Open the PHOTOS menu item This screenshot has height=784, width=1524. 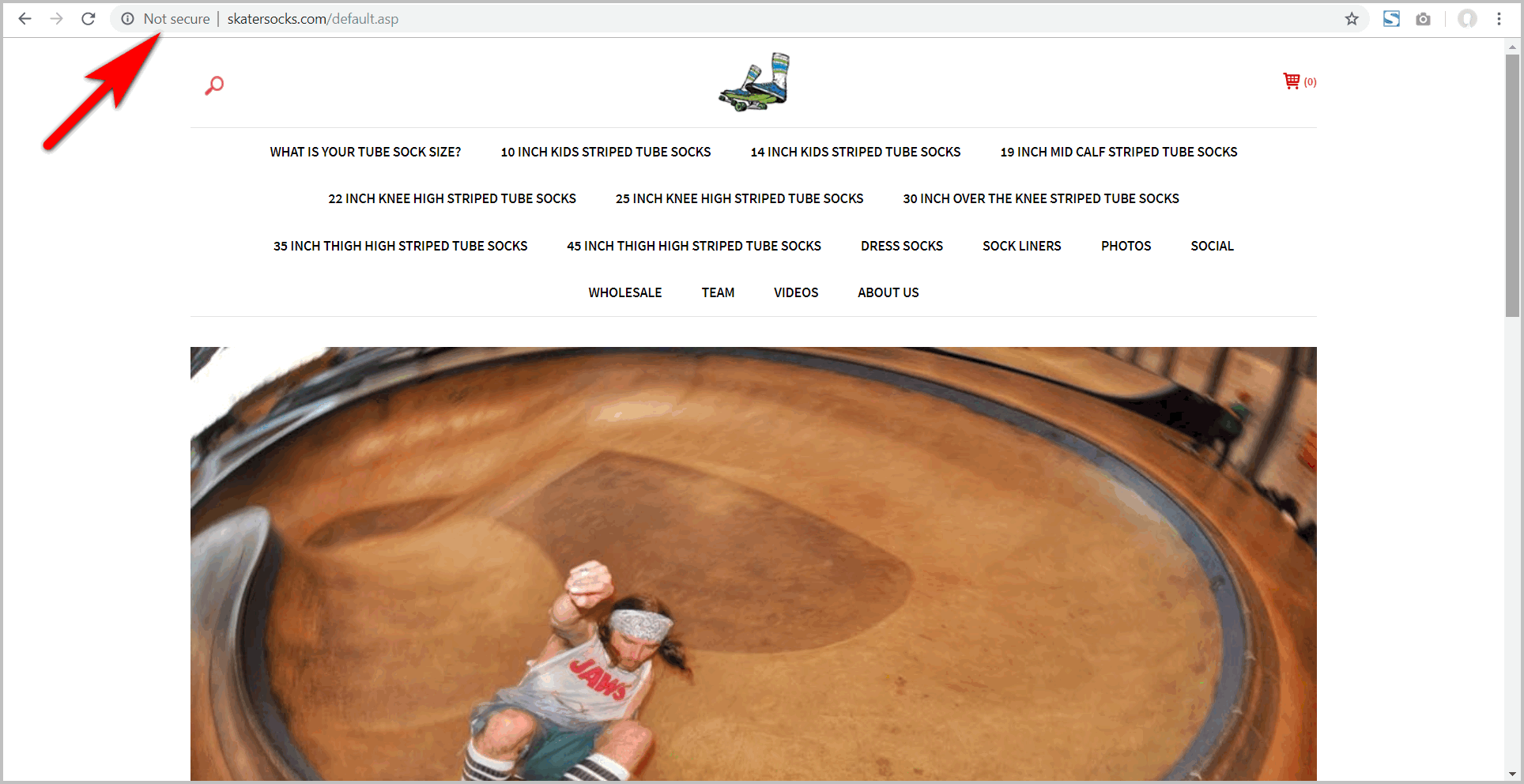tap(1126, 246)
